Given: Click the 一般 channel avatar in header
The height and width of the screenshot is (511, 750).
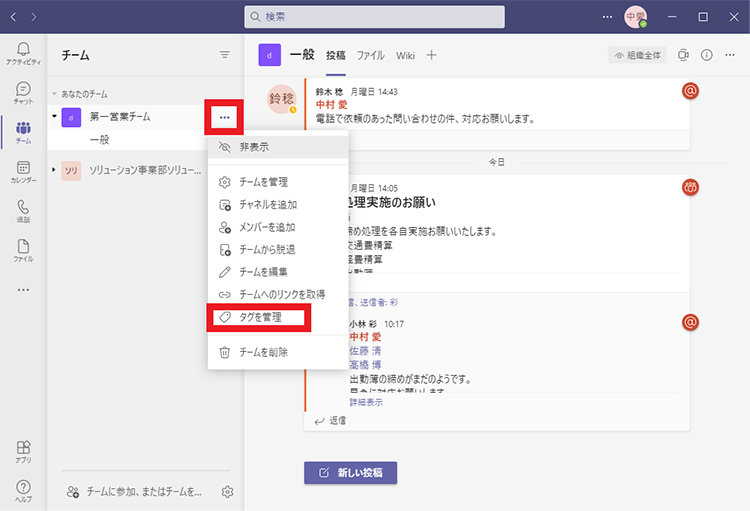Looking at the screenshot, I should point(269,55).
